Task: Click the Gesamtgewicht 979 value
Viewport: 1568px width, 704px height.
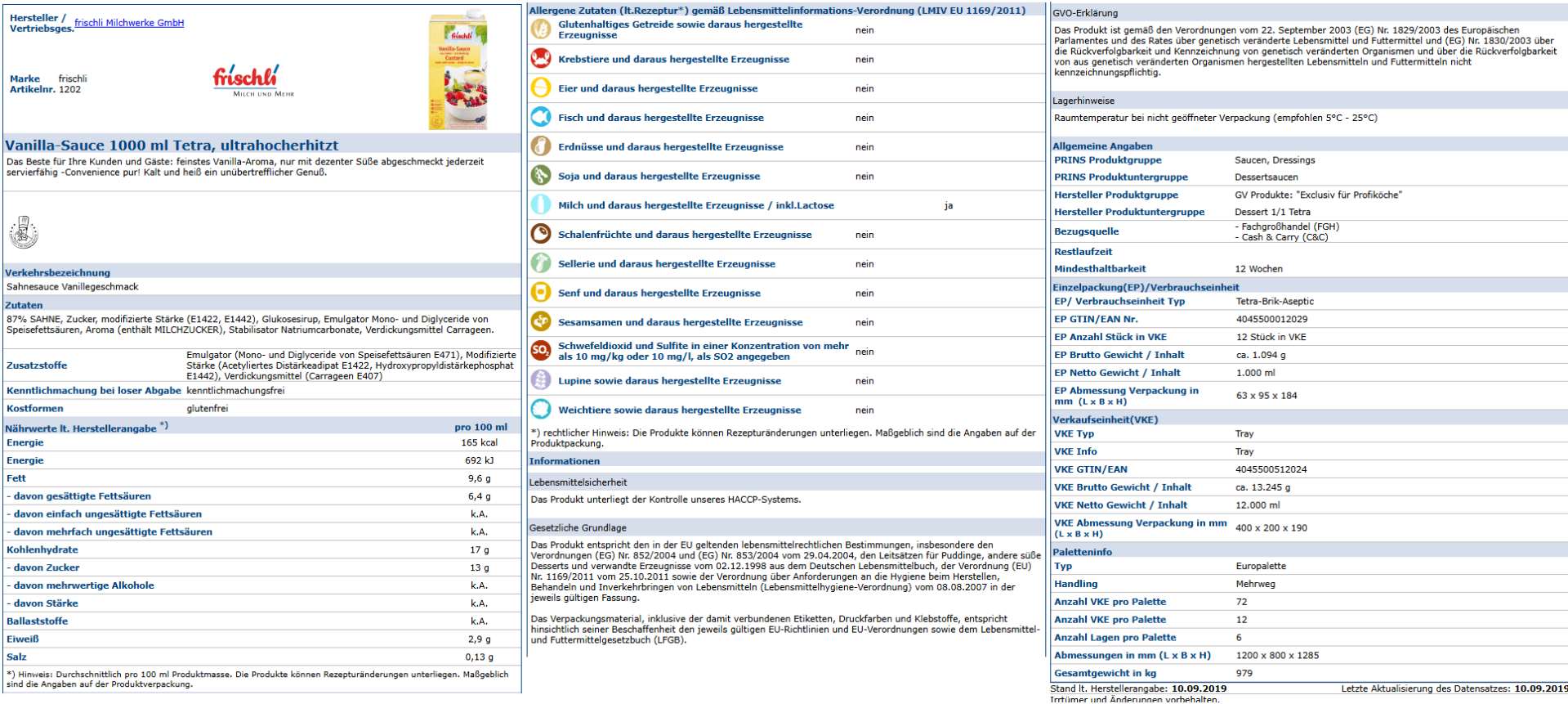Action: pos(1244,674)
